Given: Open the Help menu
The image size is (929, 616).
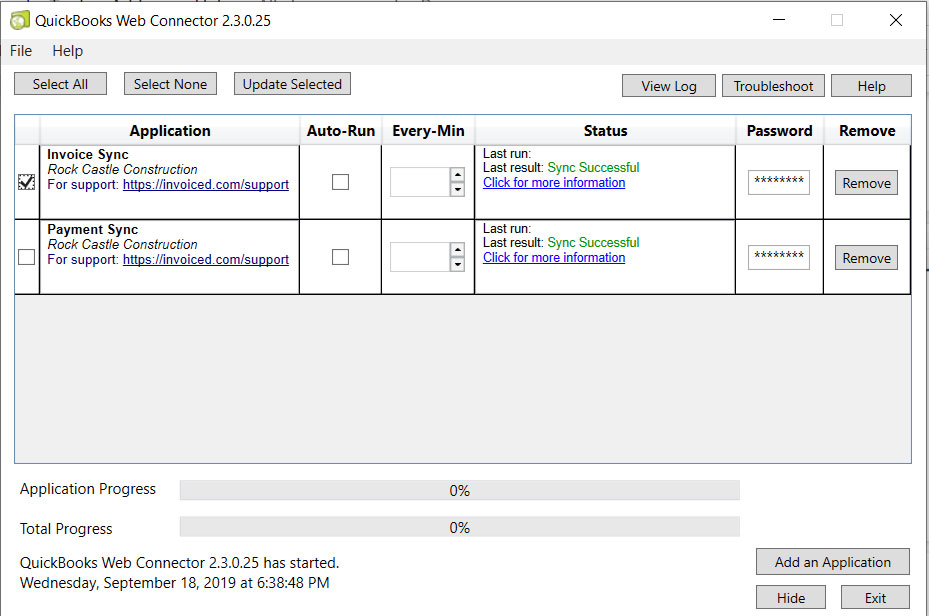Looking at the screenshot, I should click(x=68, y=51).
